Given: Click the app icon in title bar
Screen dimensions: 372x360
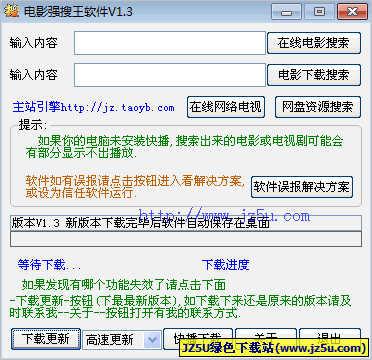Looking at the screenshot, I should 11,11.
